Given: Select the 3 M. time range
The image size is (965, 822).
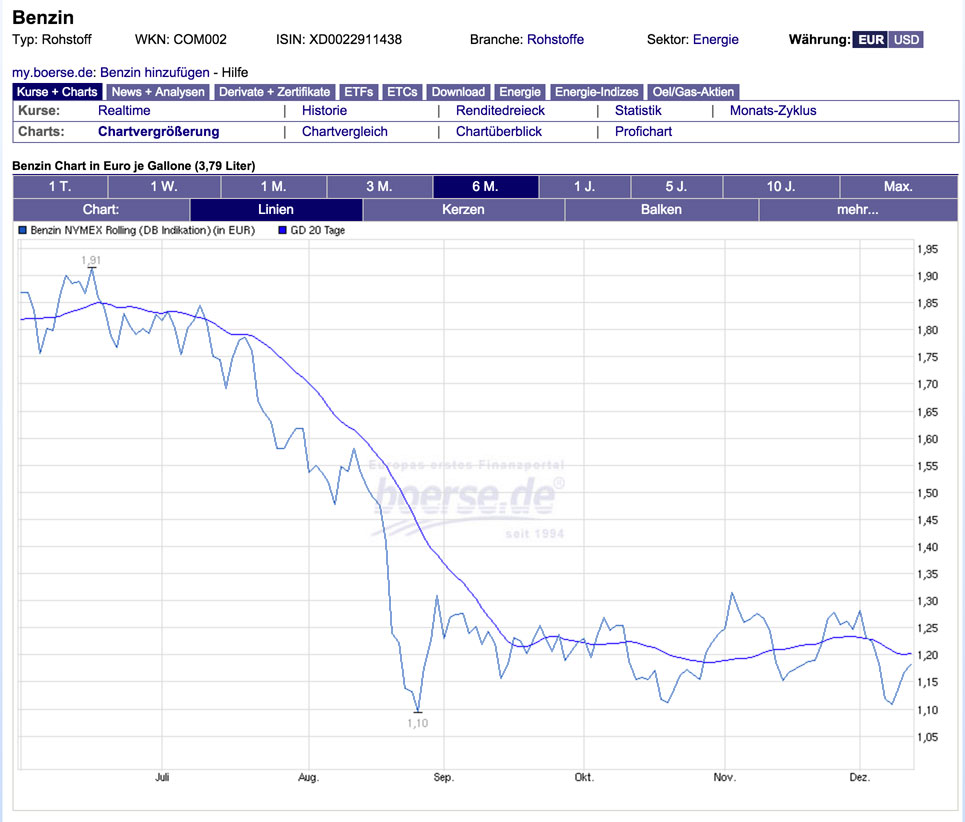Looking at the screenshot, I should [x=380, y=186].
